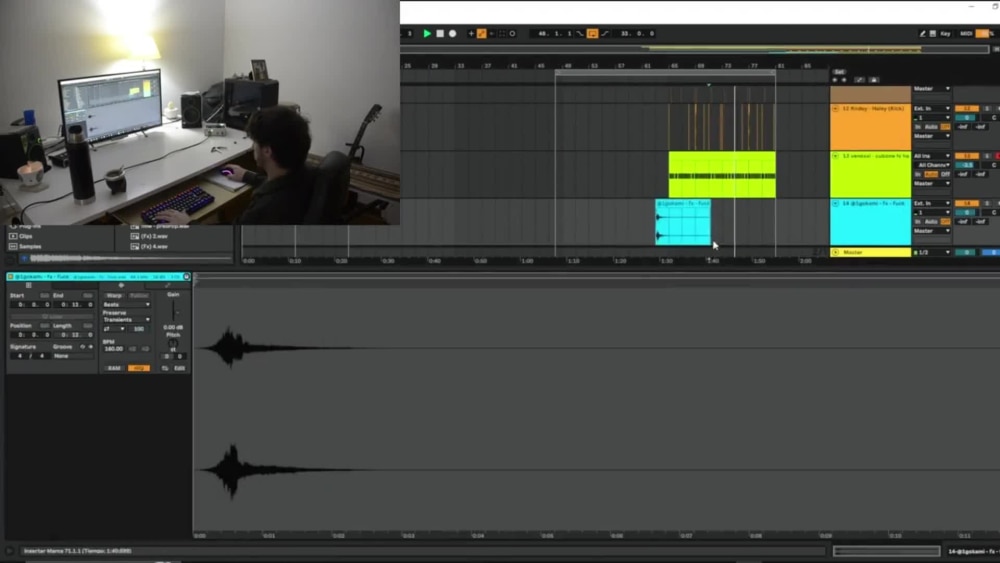Toggle track 12 activator button
1000x563 pixels.
click(x=967, y=109)
